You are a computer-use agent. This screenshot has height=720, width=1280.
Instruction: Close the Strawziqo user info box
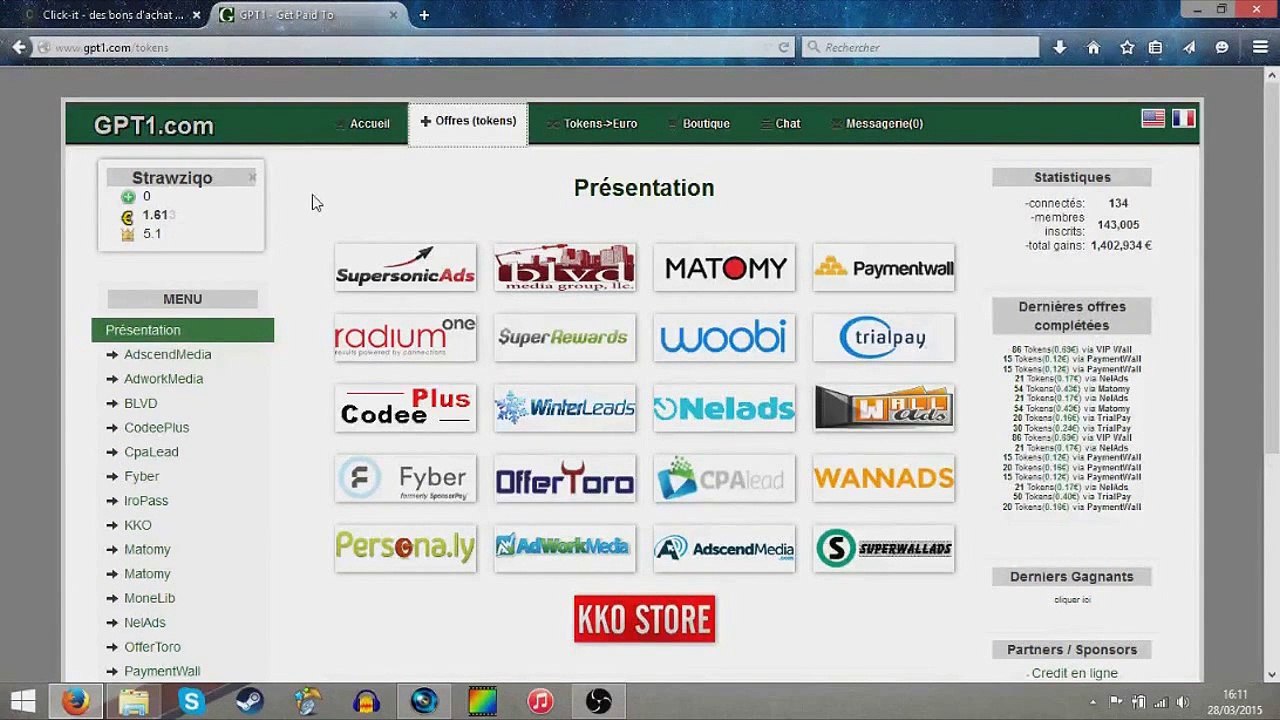point(252,177)
